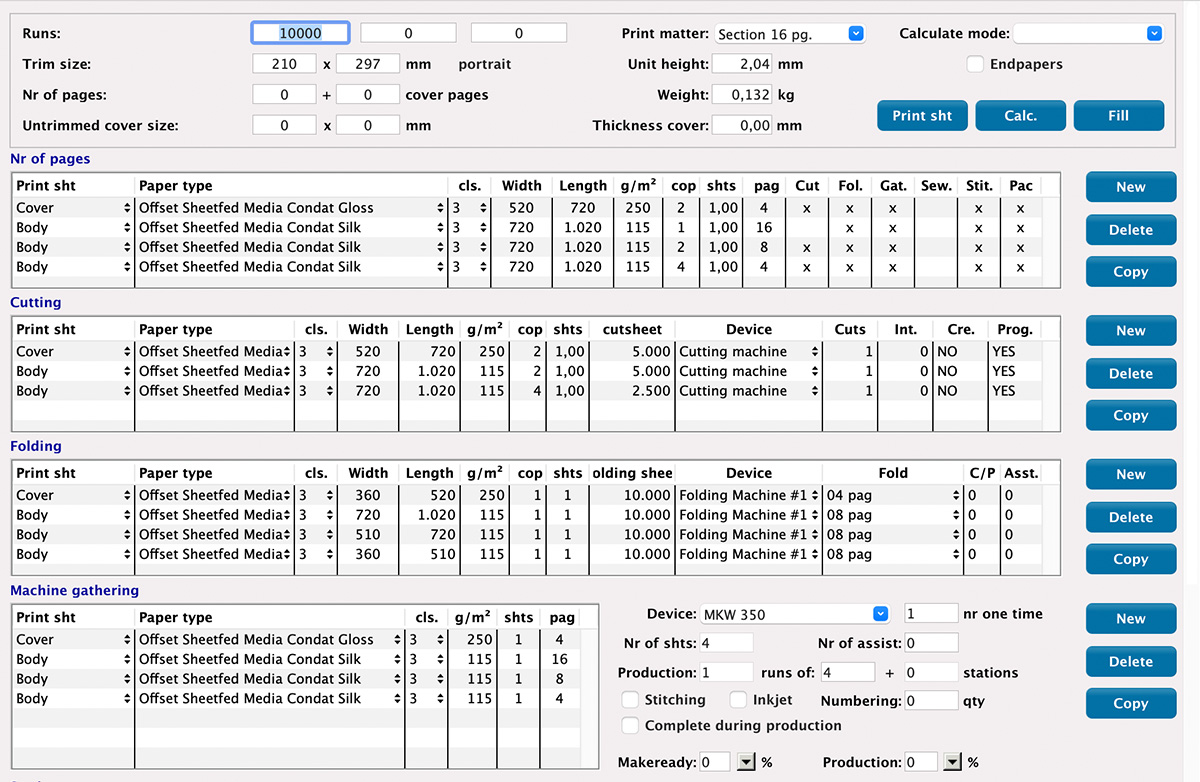Click the Cuts column header in Cutting table
The image size is (1200, 782).
tap(850, 330)
